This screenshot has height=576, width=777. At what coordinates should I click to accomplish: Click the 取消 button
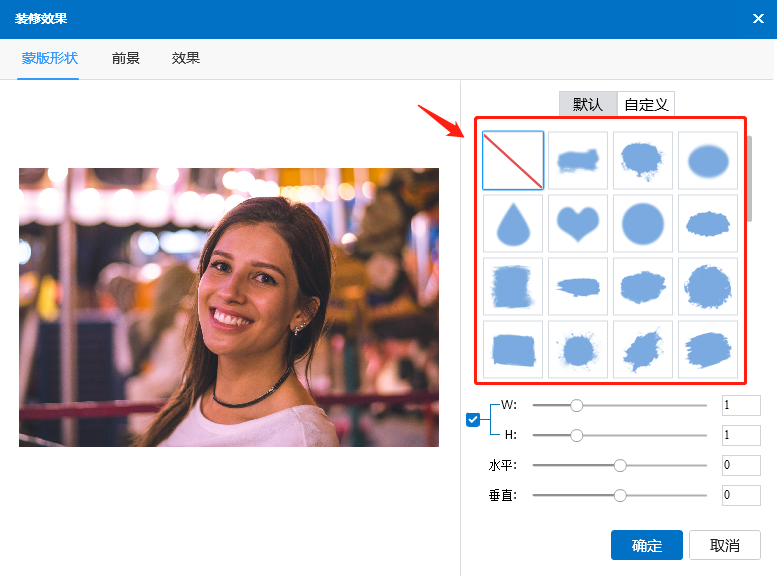point(724,545)
